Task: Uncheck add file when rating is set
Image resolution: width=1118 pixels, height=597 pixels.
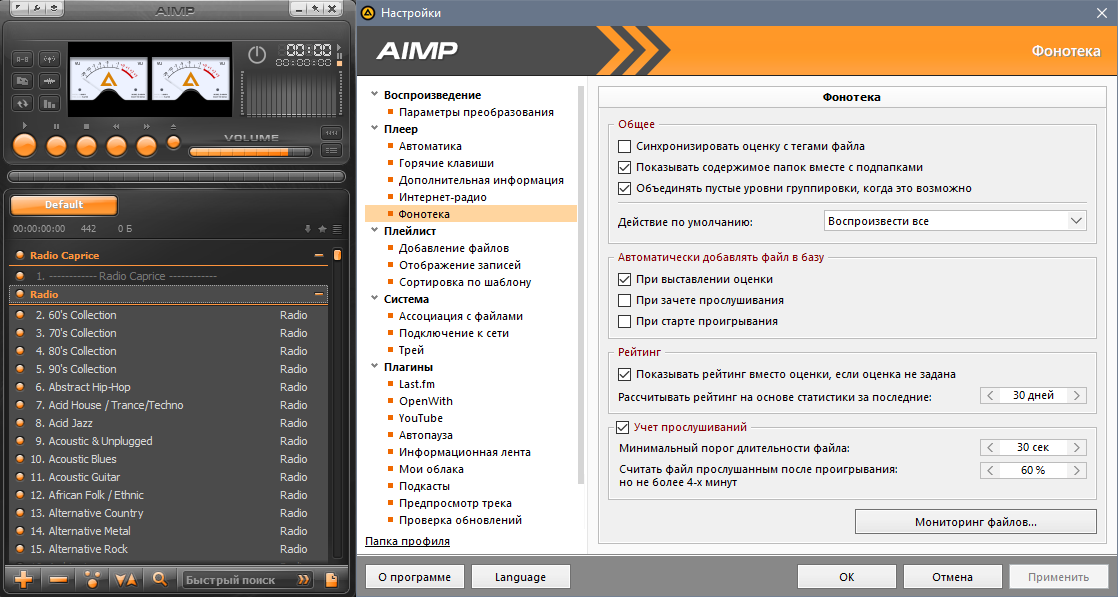Action: click(x=625, y=280)
